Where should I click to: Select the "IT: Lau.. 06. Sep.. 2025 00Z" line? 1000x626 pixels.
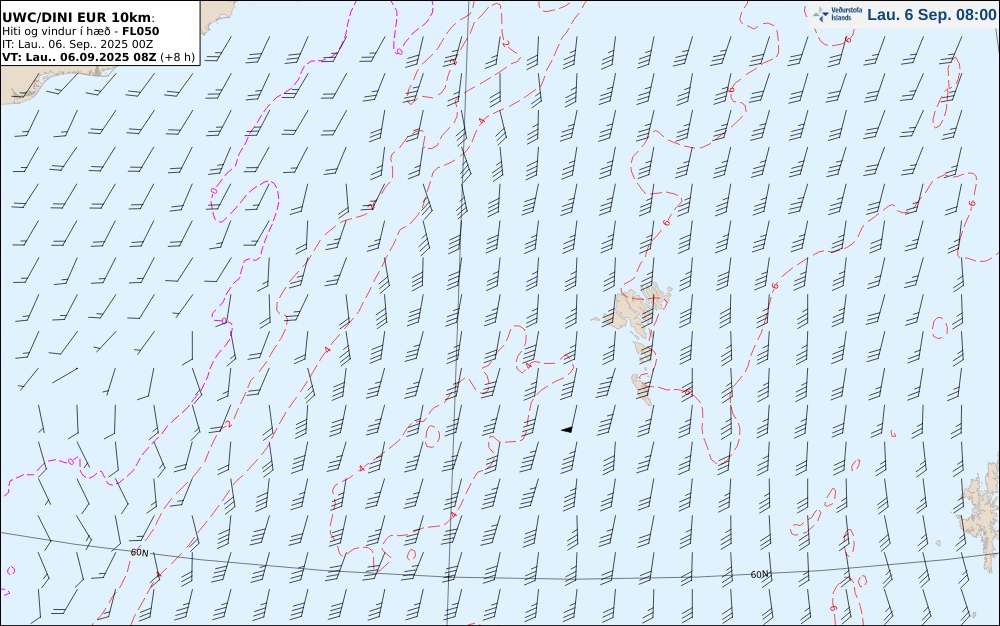click(77, 44)
